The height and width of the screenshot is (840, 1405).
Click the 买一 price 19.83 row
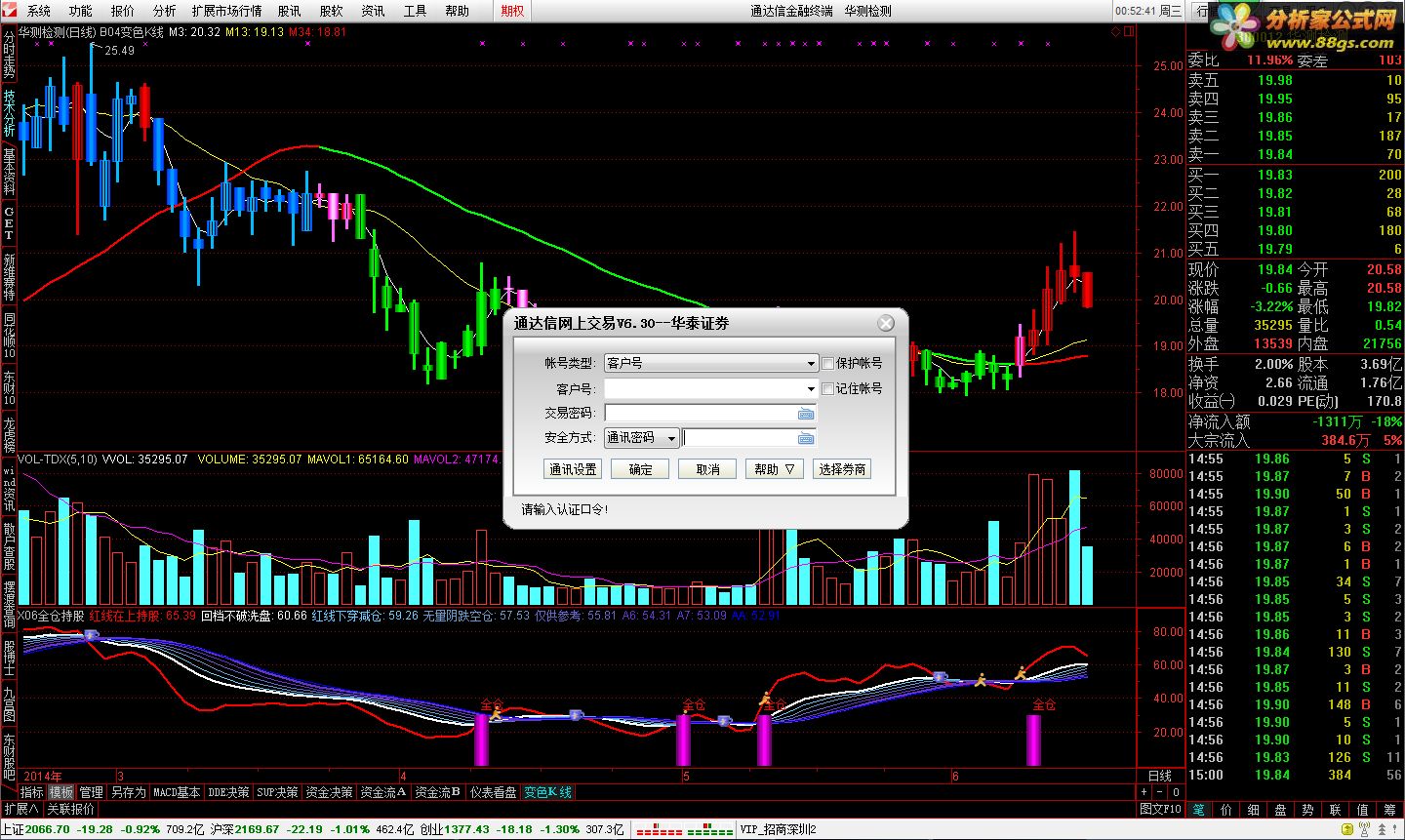coord(1295,175)
